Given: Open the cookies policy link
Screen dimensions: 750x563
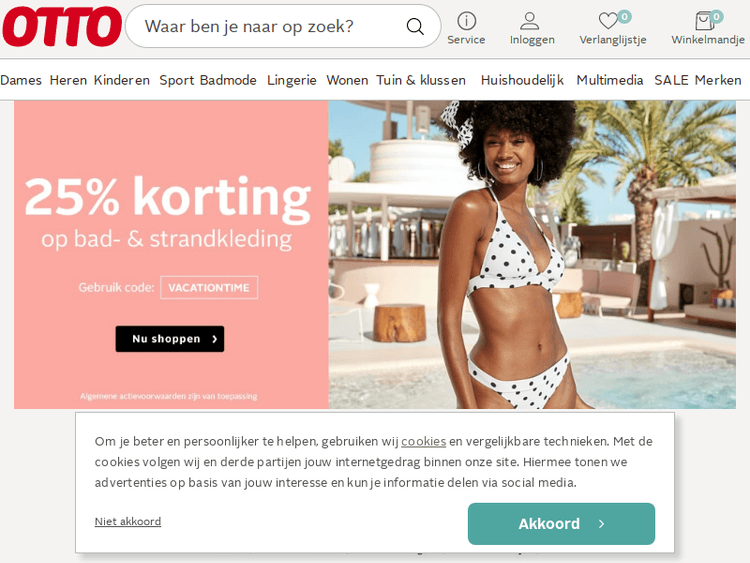Looking at the screenshot, I should pos(423,441).
